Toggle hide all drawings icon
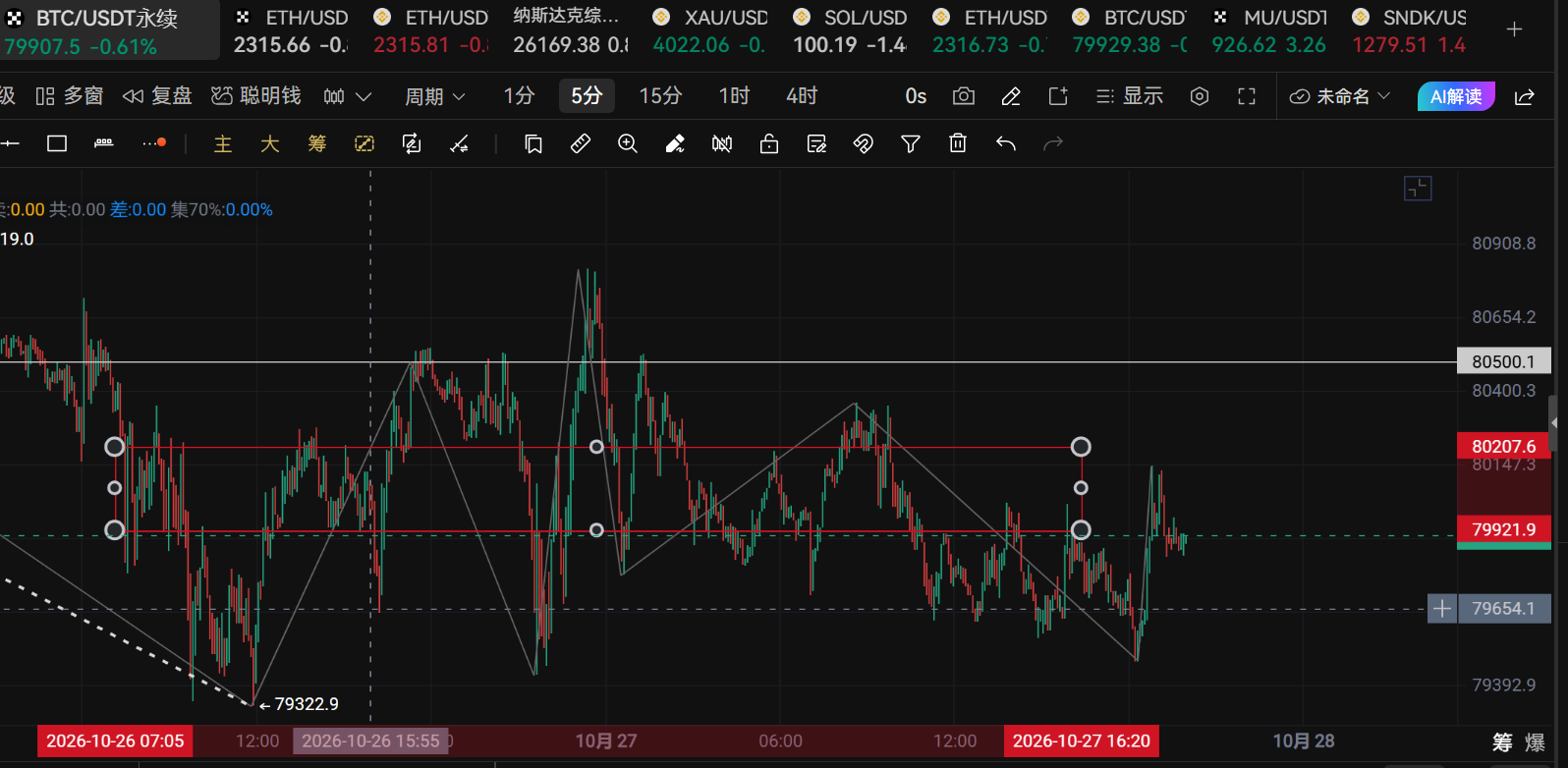The height and width of the screenshot is (768, 1568). 722,143
